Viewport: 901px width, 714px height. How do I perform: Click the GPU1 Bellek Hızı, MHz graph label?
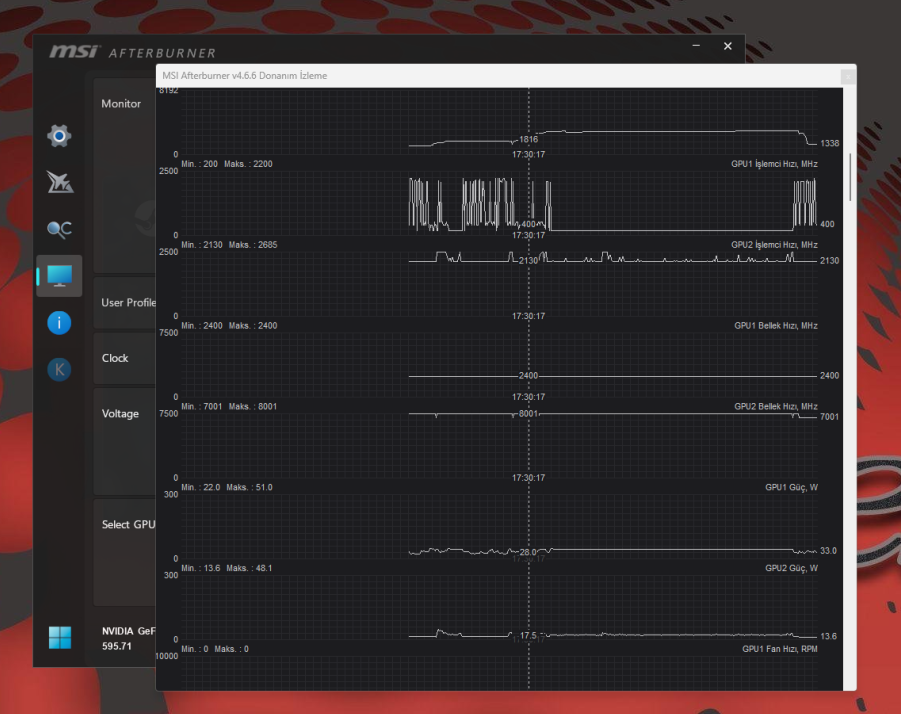(x=776, y=326)
